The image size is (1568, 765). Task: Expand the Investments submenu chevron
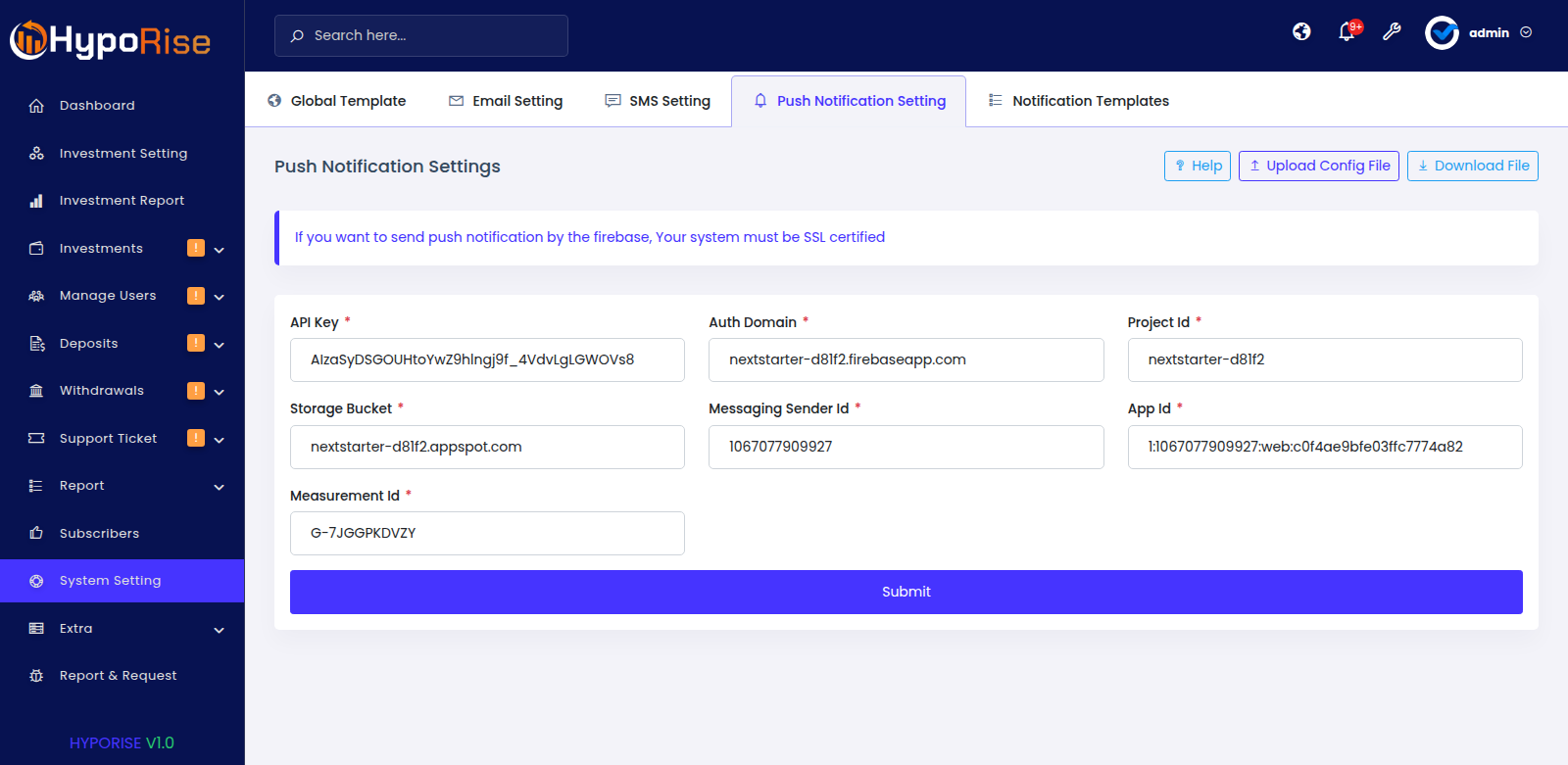(x=220, y=250)
